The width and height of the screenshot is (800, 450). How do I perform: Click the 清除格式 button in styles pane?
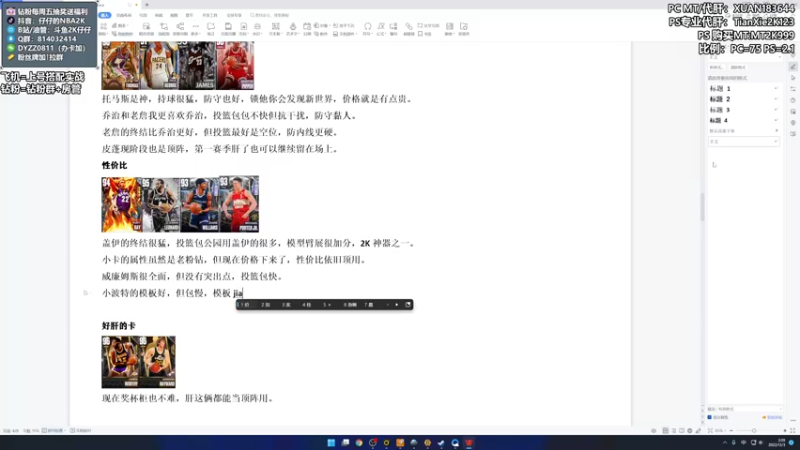pyautogui.click(x=738, y=67)
